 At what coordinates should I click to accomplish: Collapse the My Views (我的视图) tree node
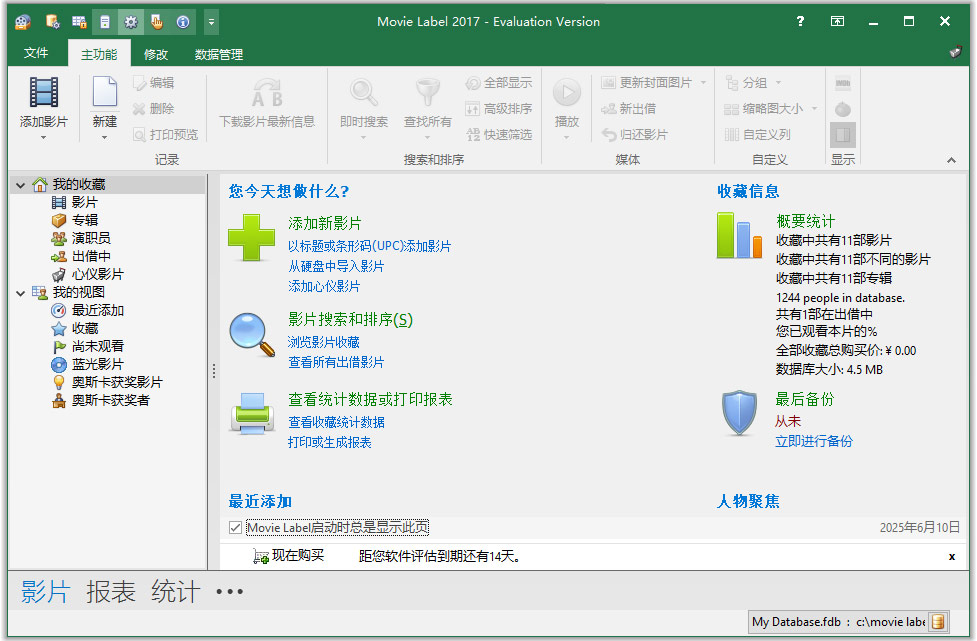21,293
